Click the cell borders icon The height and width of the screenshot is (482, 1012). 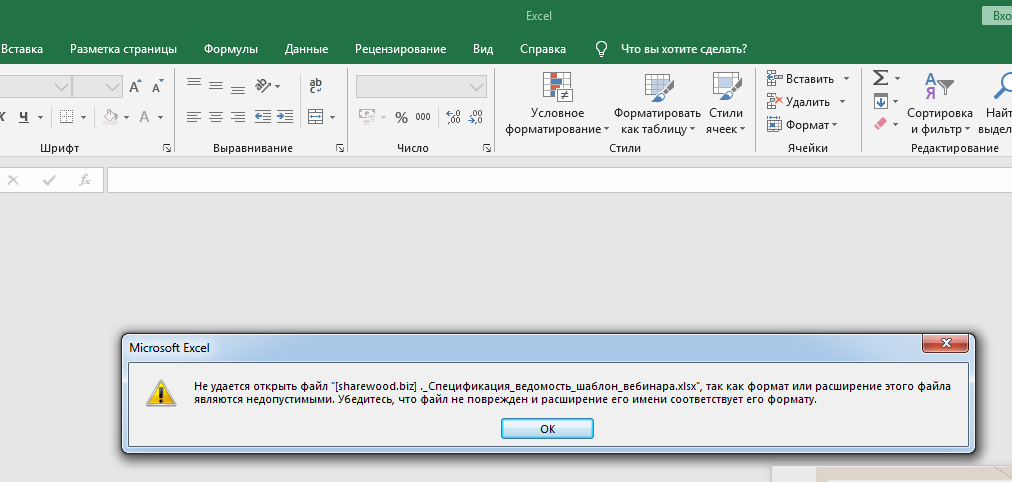pos(66,117)
